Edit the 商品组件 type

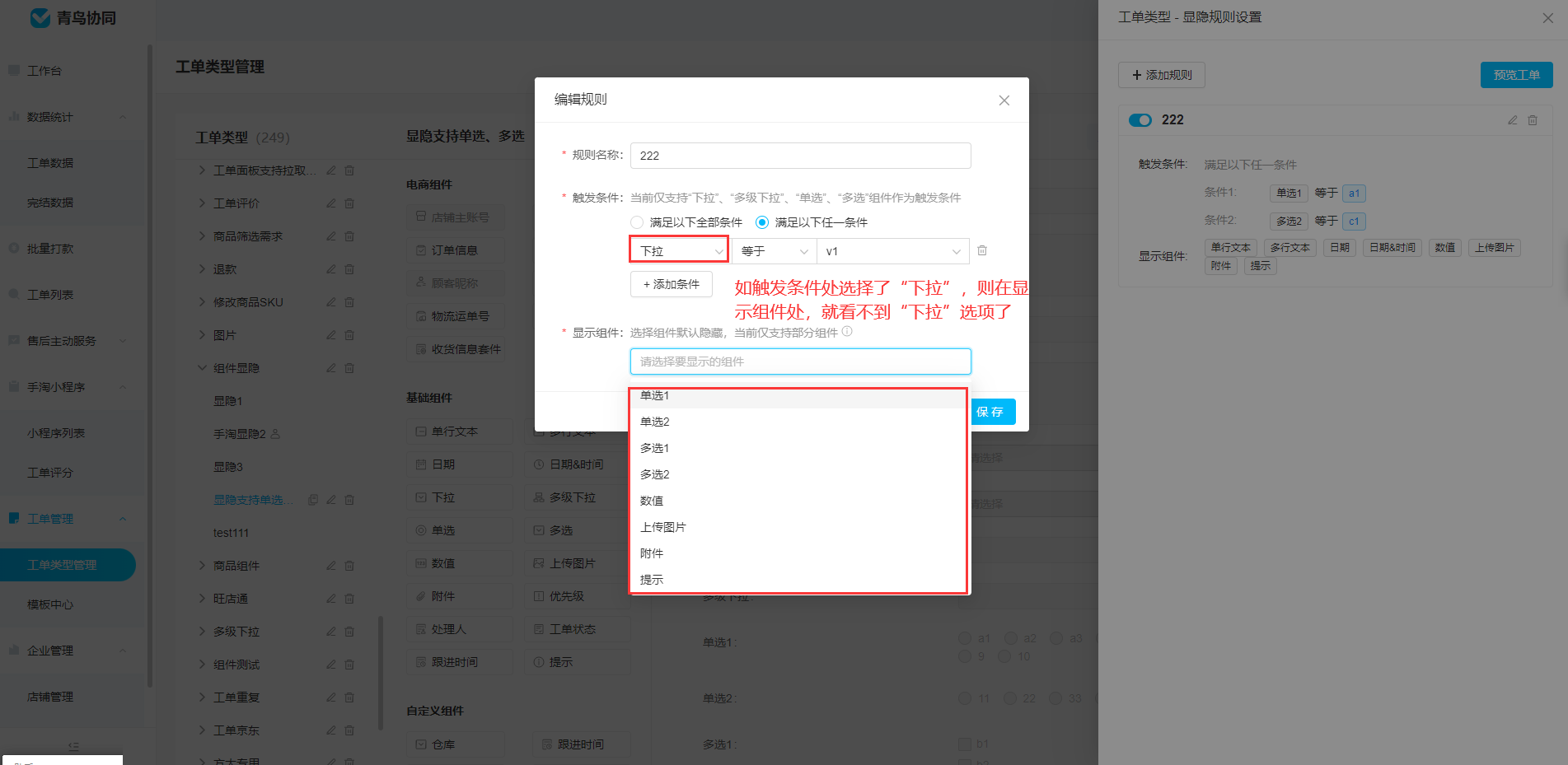[330, 566]
